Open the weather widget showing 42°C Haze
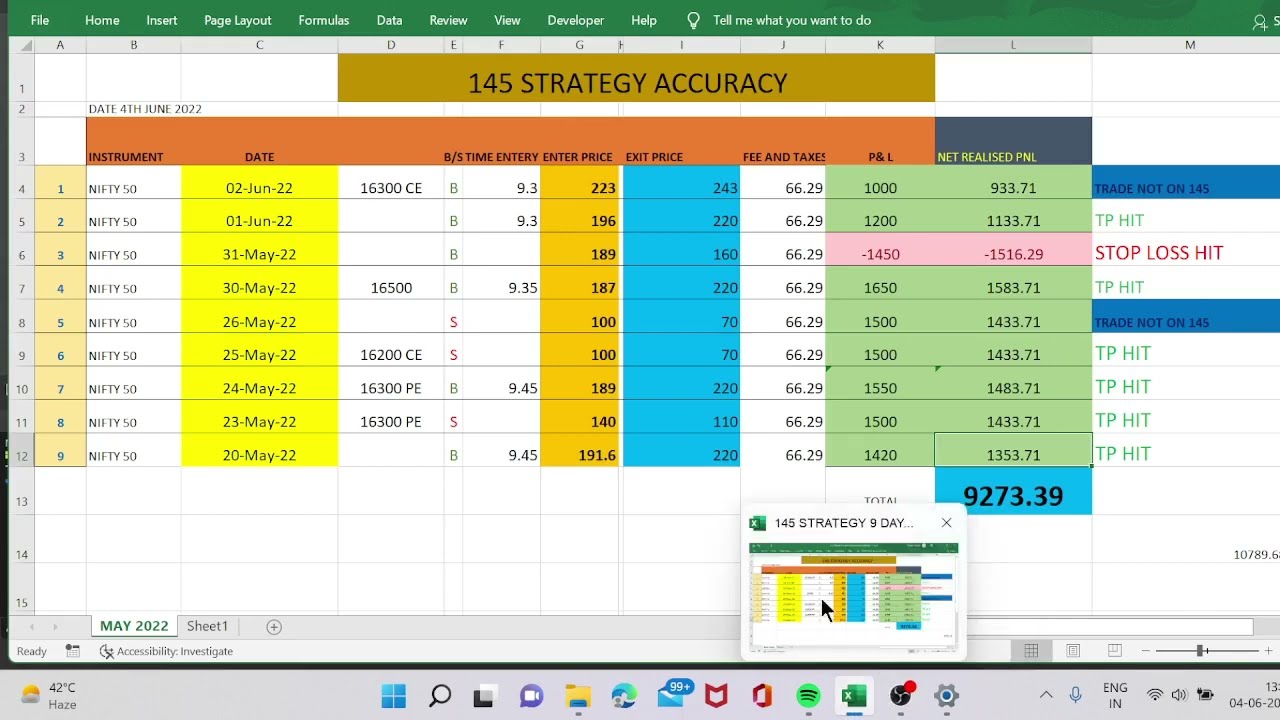 click(x=50, y=695)
